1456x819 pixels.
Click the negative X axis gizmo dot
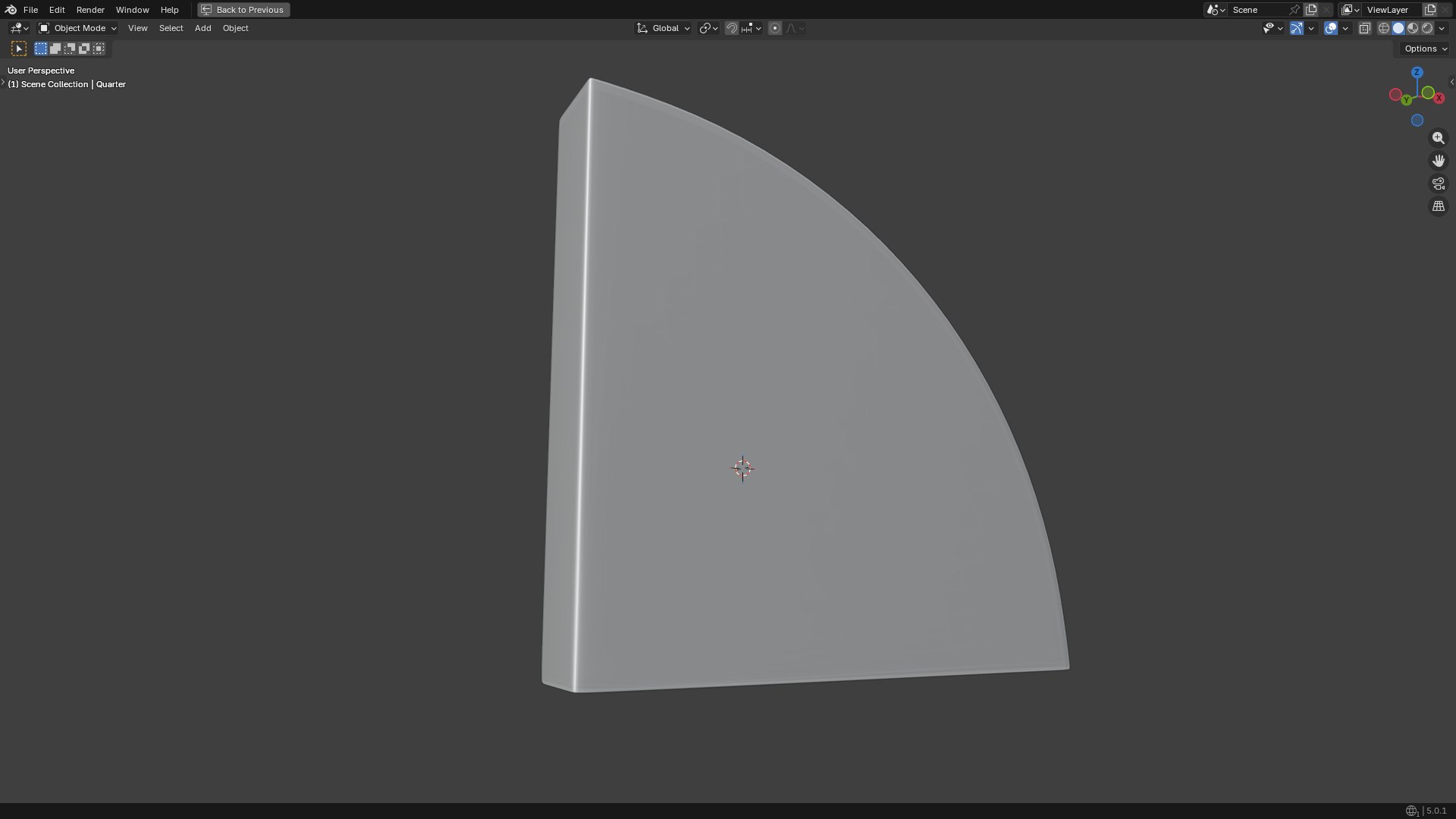pos(1395,95)
